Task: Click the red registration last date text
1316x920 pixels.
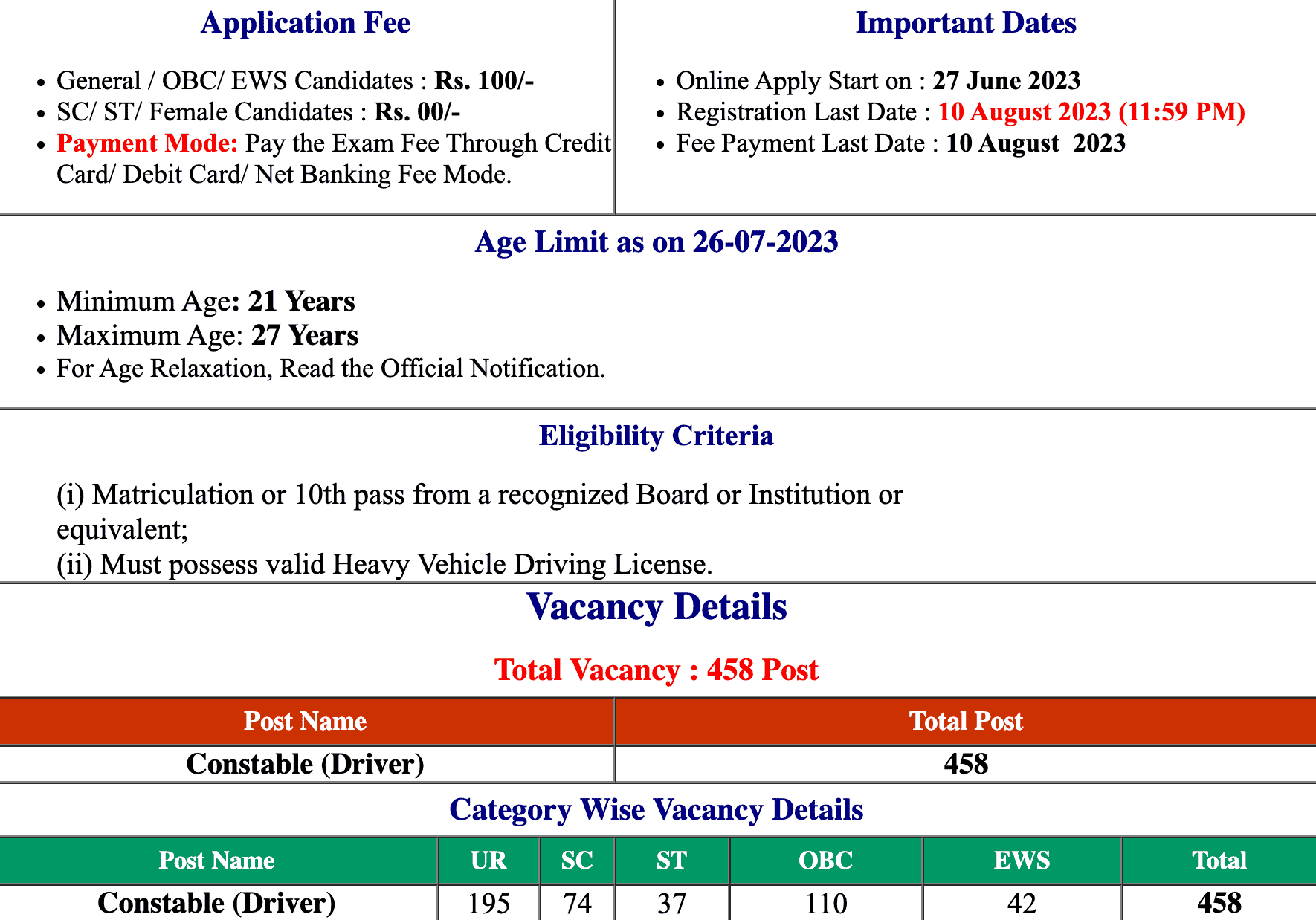Action: (x=1091, y=111)
